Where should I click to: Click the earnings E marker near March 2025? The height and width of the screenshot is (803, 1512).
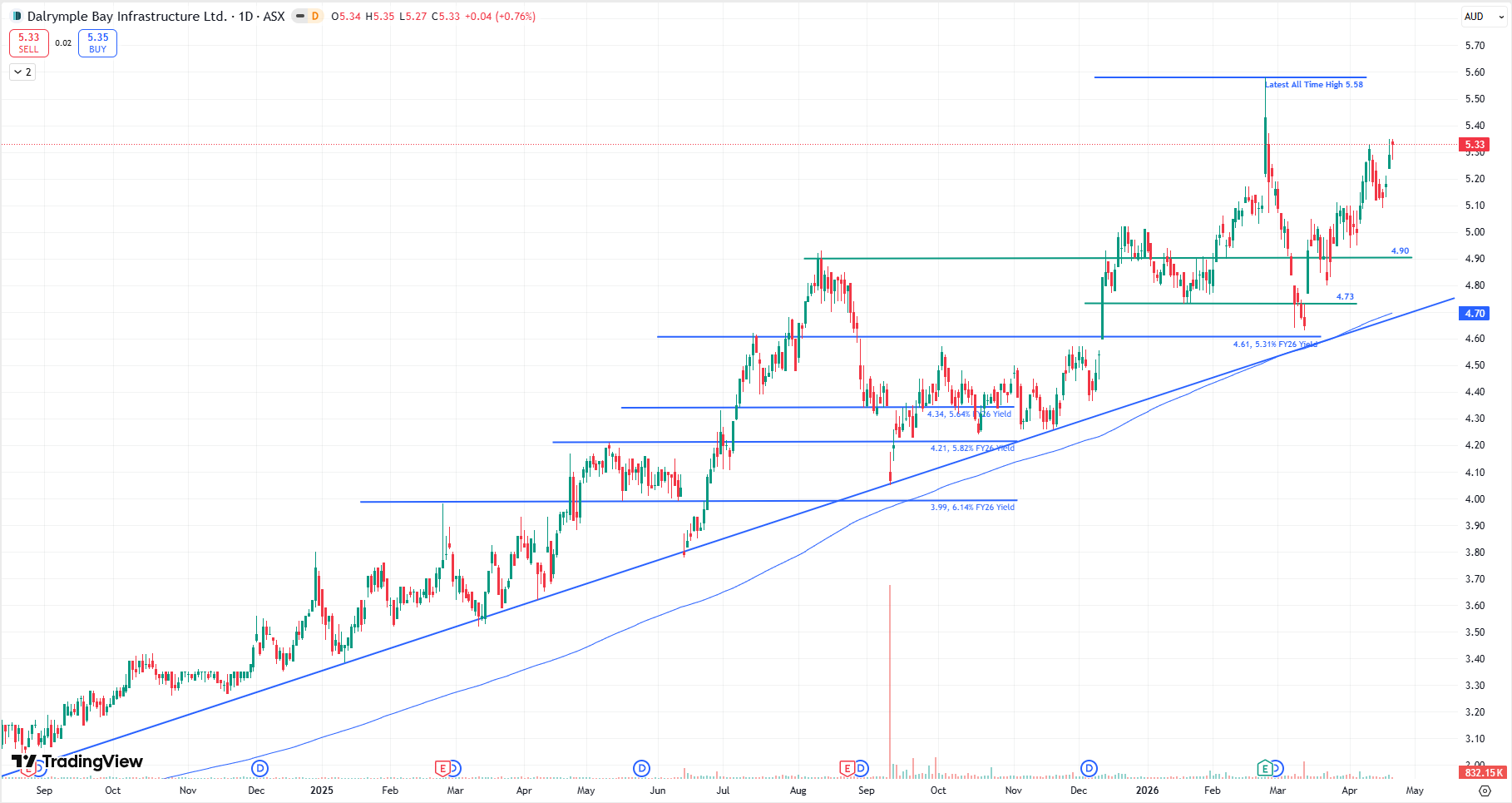[x=442, y=768]
